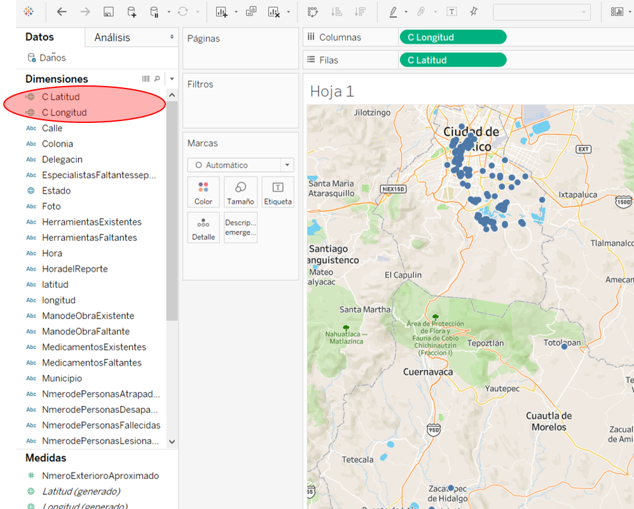Select the Municipio dimension

tap(62, 378)
